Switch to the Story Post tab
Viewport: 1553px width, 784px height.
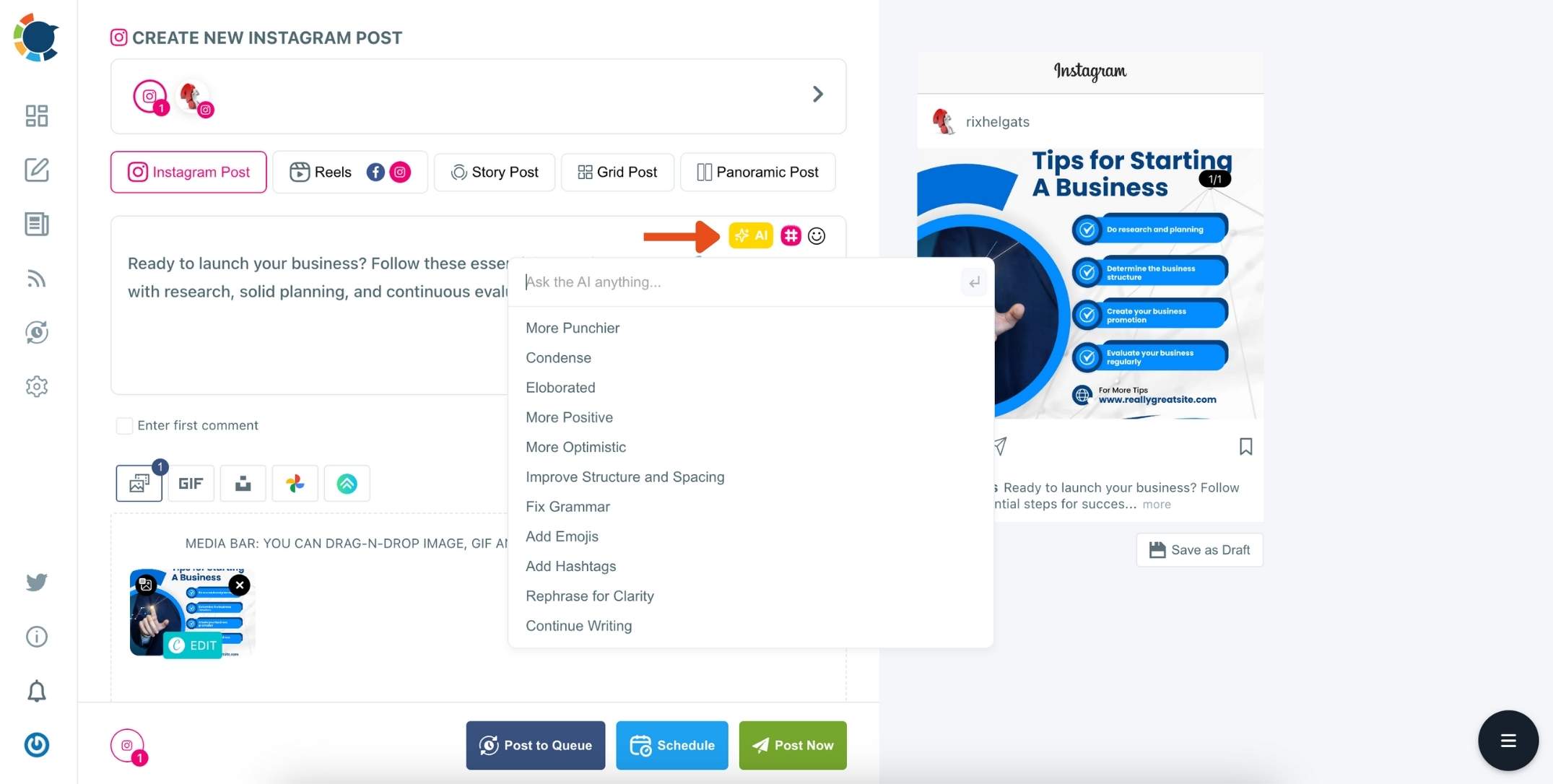click(x=494, y=172)
